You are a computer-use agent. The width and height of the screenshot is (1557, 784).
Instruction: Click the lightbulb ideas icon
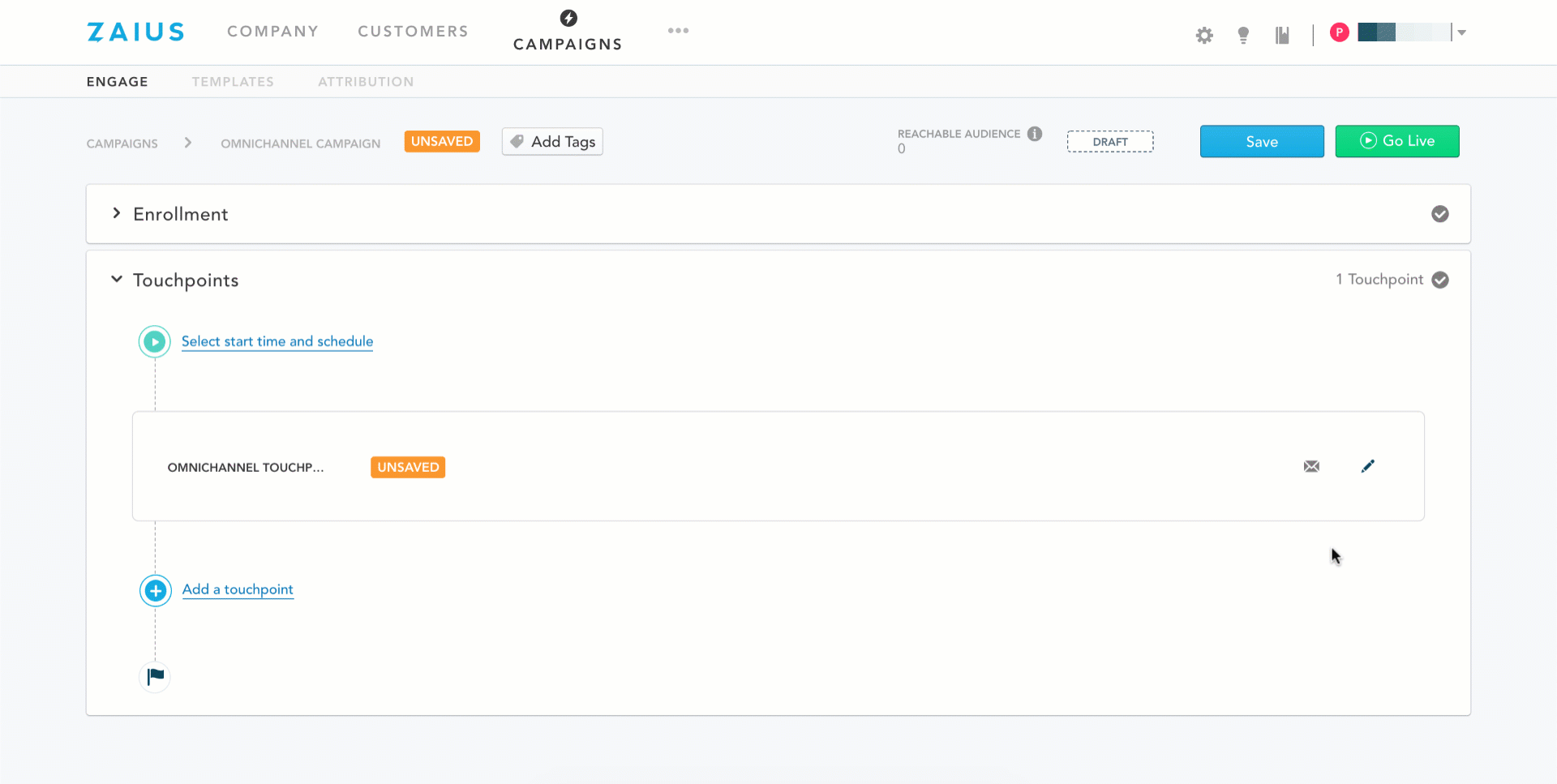coord(1243,35)
